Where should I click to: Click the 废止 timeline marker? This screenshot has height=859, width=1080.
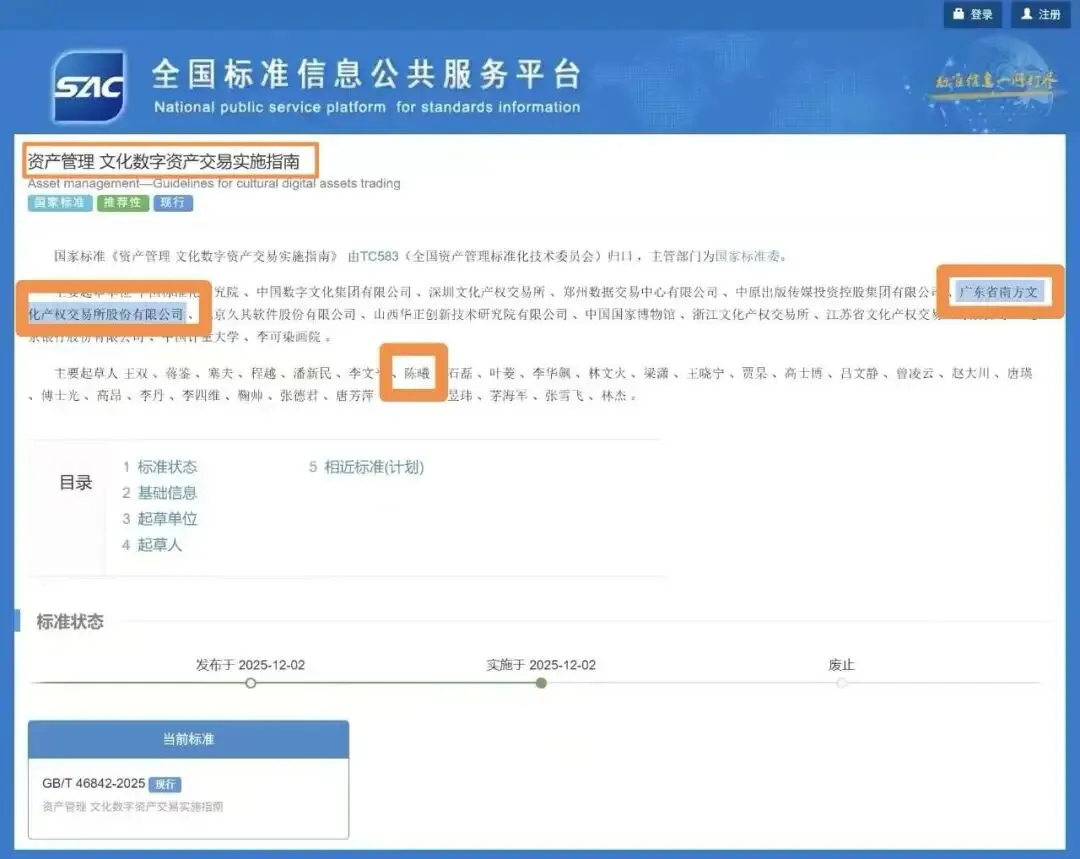(x=842, y=683)
